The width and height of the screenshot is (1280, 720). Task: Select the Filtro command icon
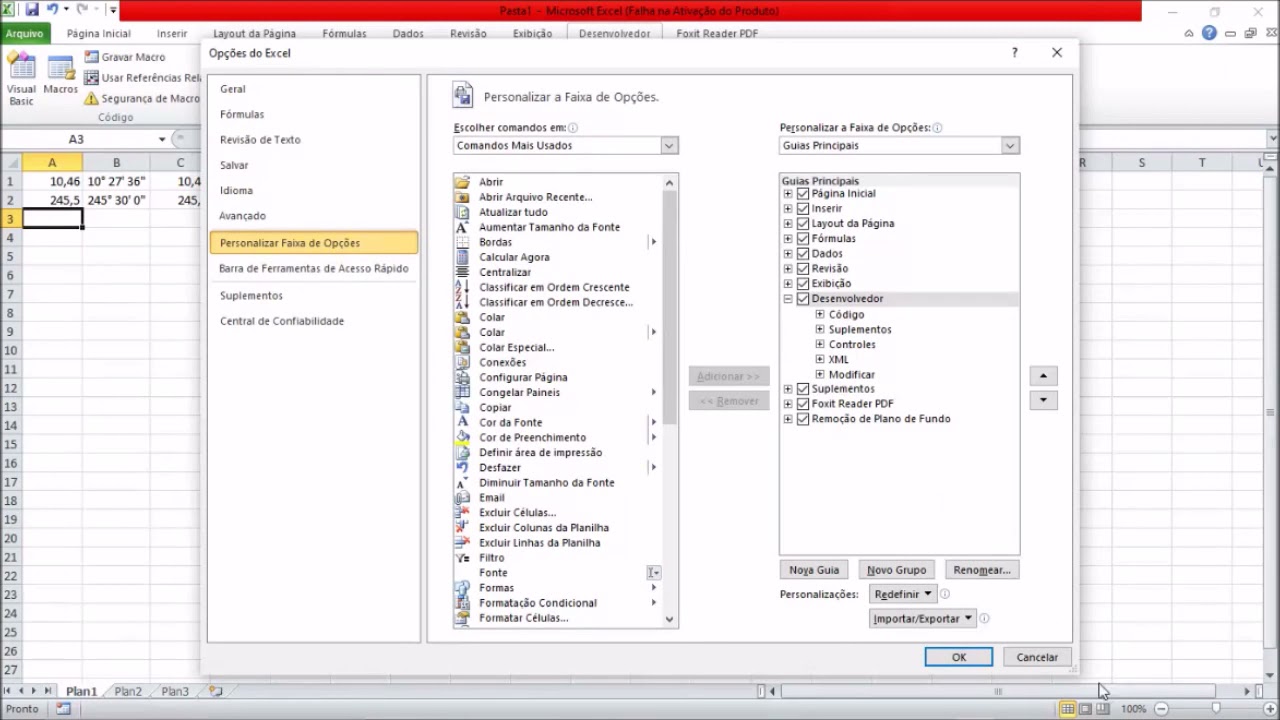point(462,557)
